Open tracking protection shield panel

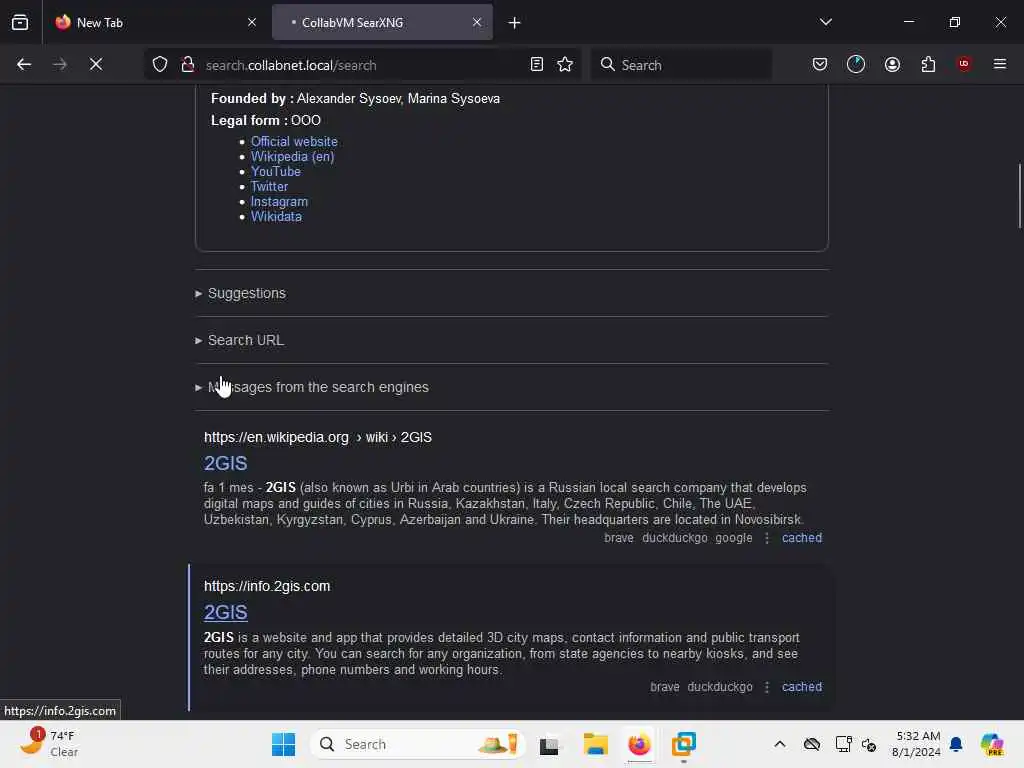click(x=160, y=64)
